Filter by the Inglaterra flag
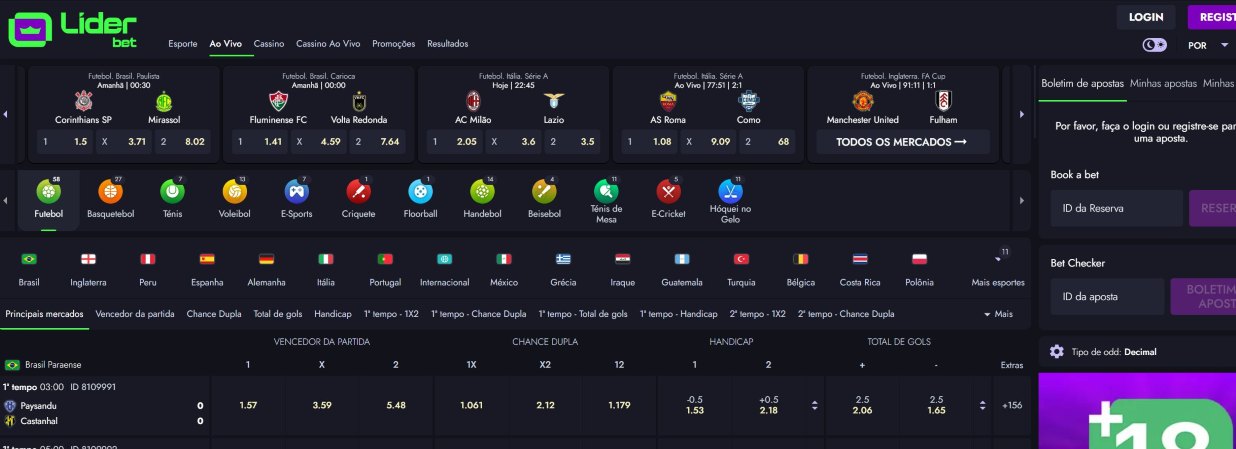This screenshot has height=449, width=1236. [x=88, y=258]
